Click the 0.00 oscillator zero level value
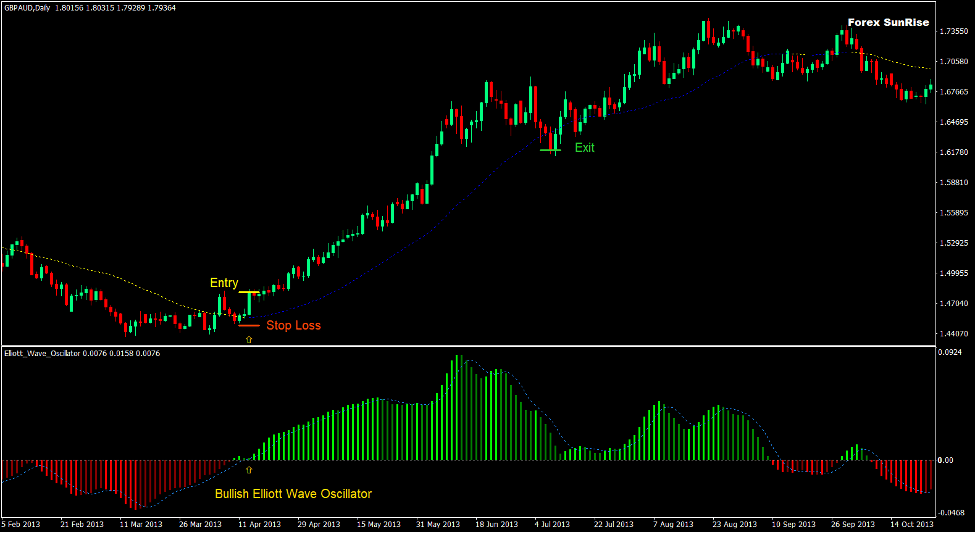This screenshot has width=977, height=533. (946, 461)
